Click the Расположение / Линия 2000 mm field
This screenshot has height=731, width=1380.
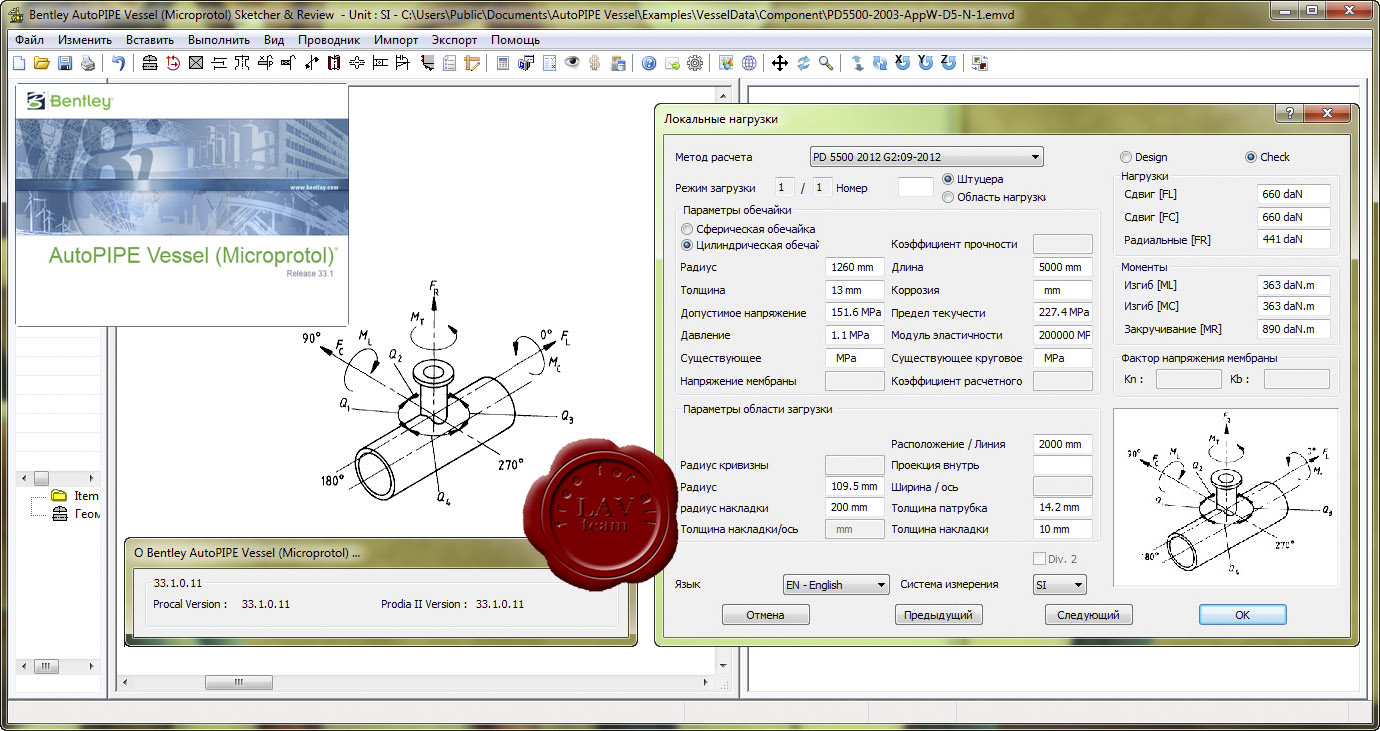pos(1062,444)
